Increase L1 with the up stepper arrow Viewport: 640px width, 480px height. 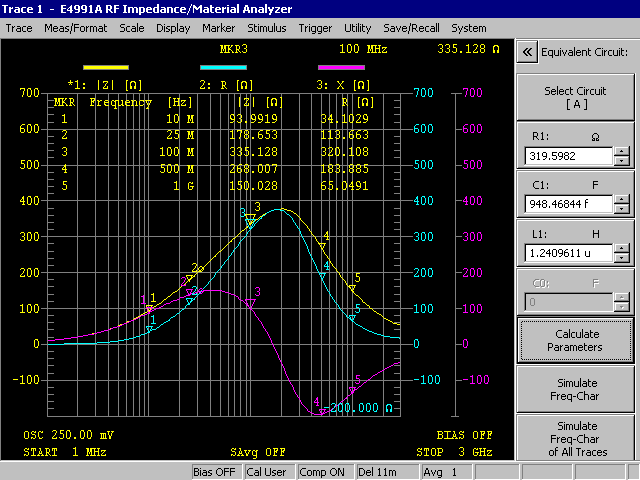point(622,249)
